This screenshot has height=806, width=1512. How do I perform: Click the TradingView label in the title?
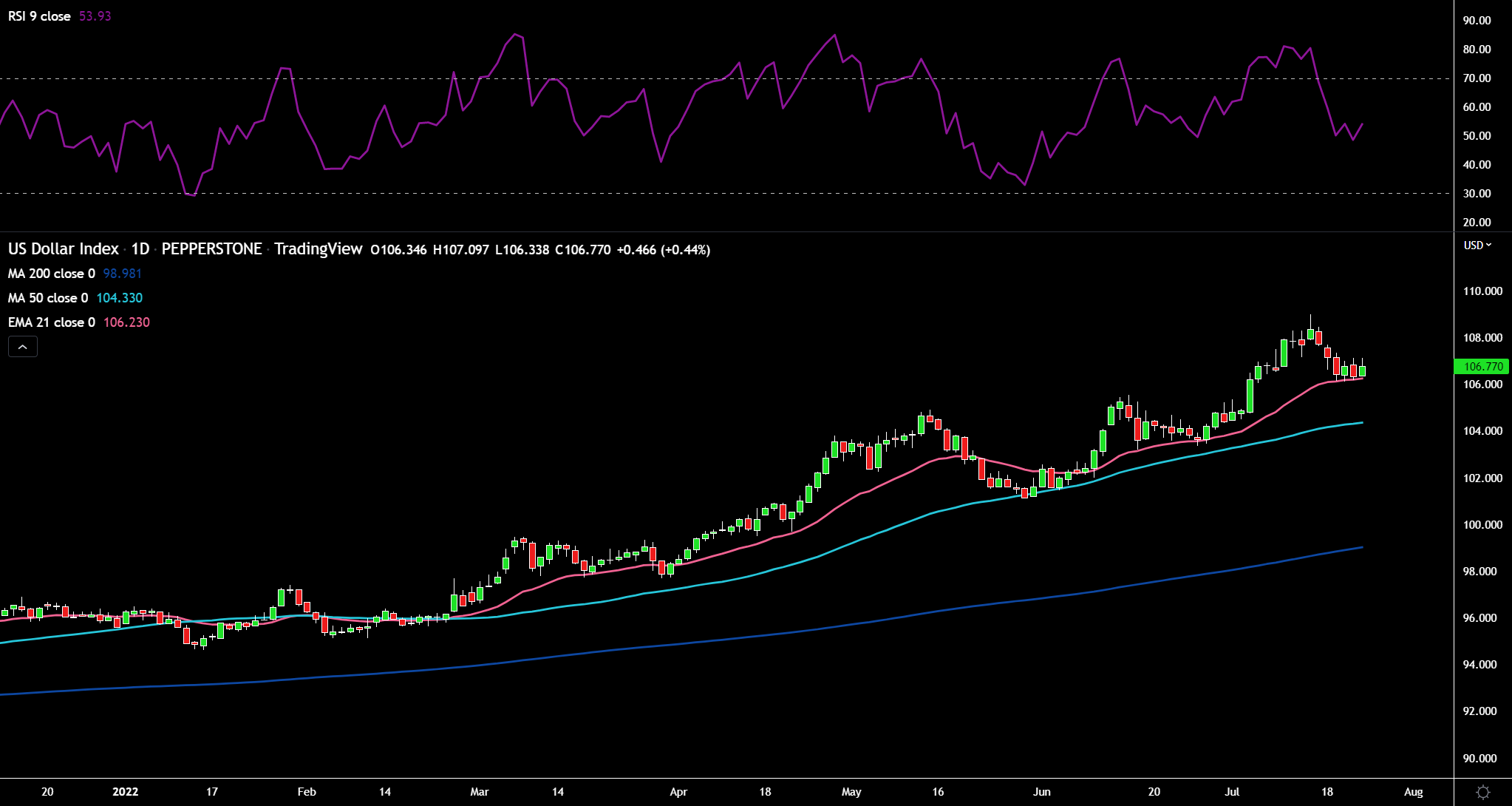pyautogui.click(x=318, y=249)
